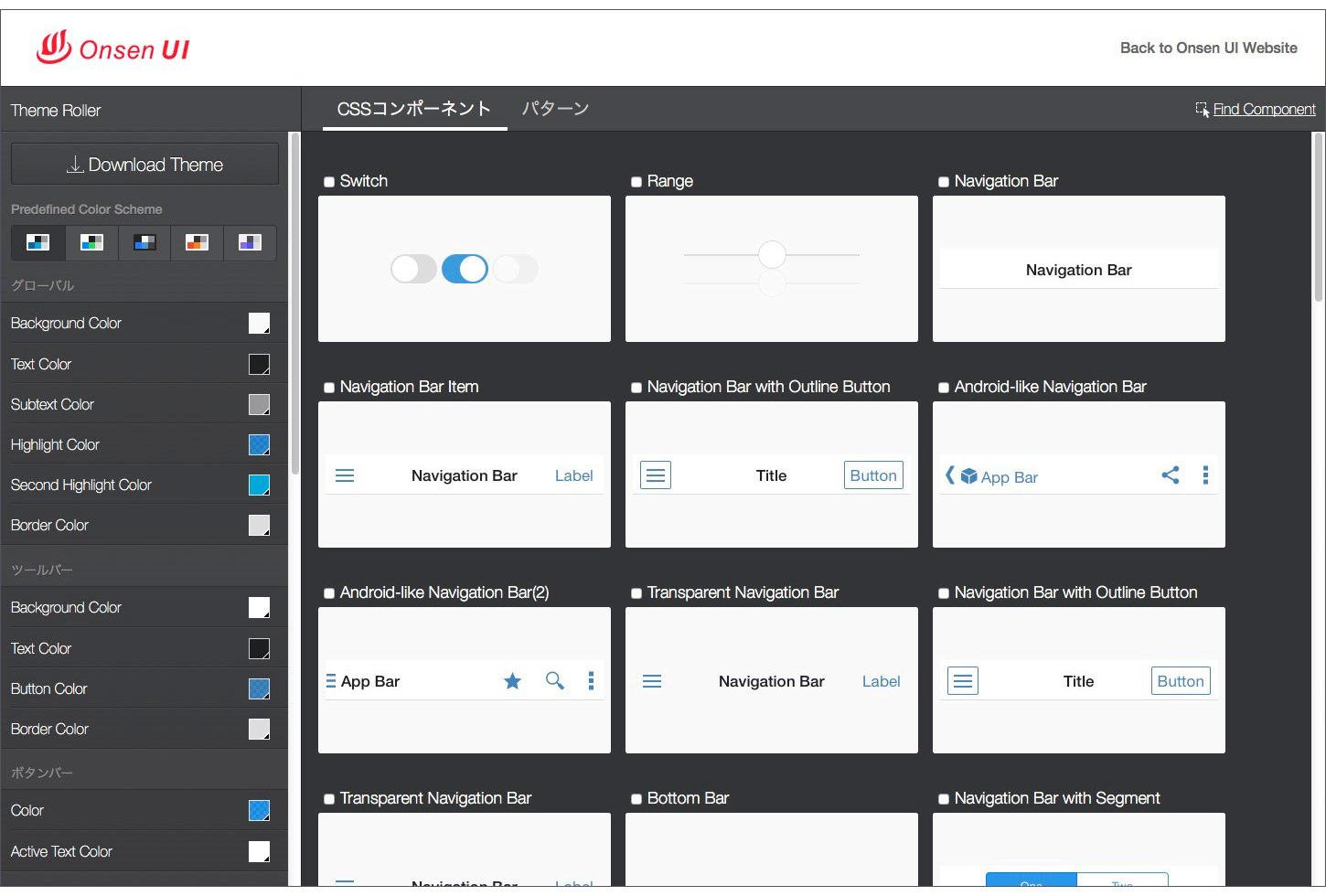Click the Predefined Color Scheme label
Viewport: 1326px width, 896px height.
click(x=87, y=209)
